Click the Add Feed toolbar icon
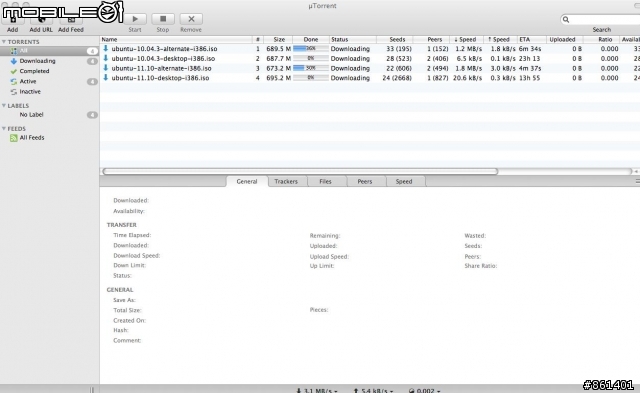Viewport: 640px width, 393px height. pos(71,19)
